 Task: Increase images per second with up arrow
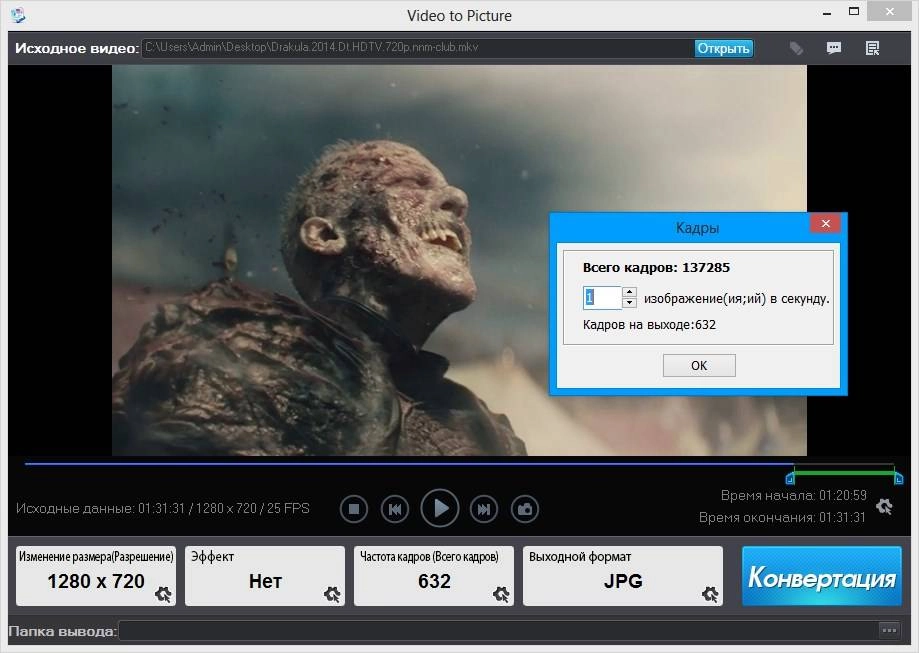coord(629,292)
